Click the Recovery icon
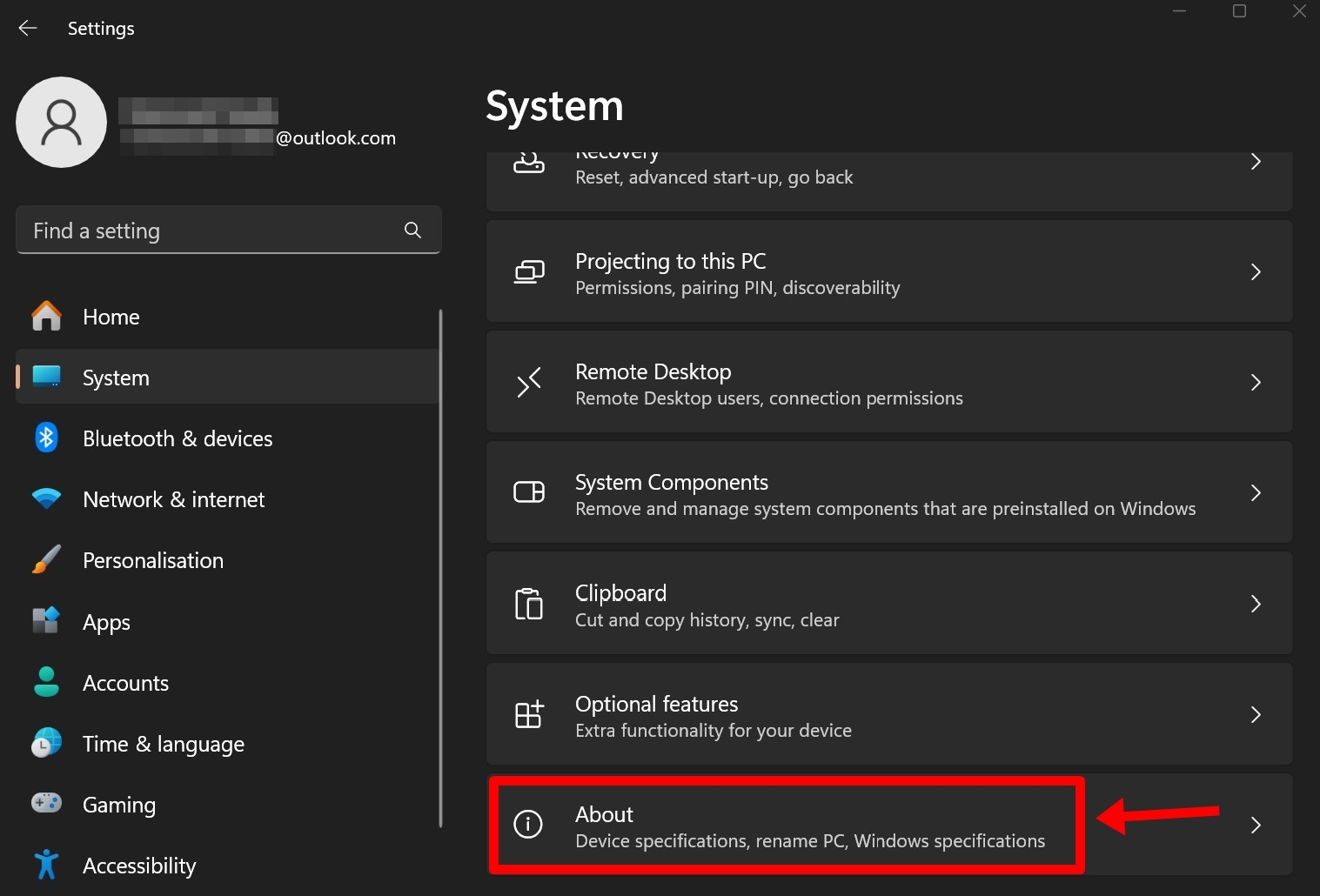The width and height of the screenshot is (1320, 896). pos(529,163)
